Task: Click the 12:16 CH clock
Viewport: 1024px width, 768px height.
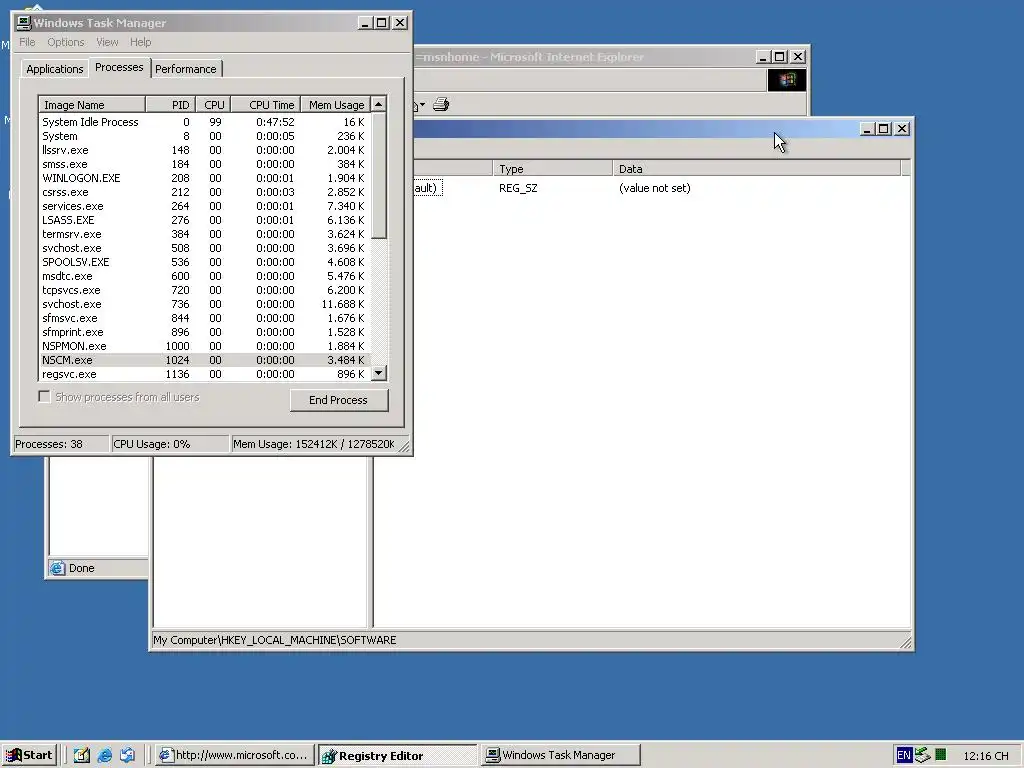Action: [x=985, y=756]
